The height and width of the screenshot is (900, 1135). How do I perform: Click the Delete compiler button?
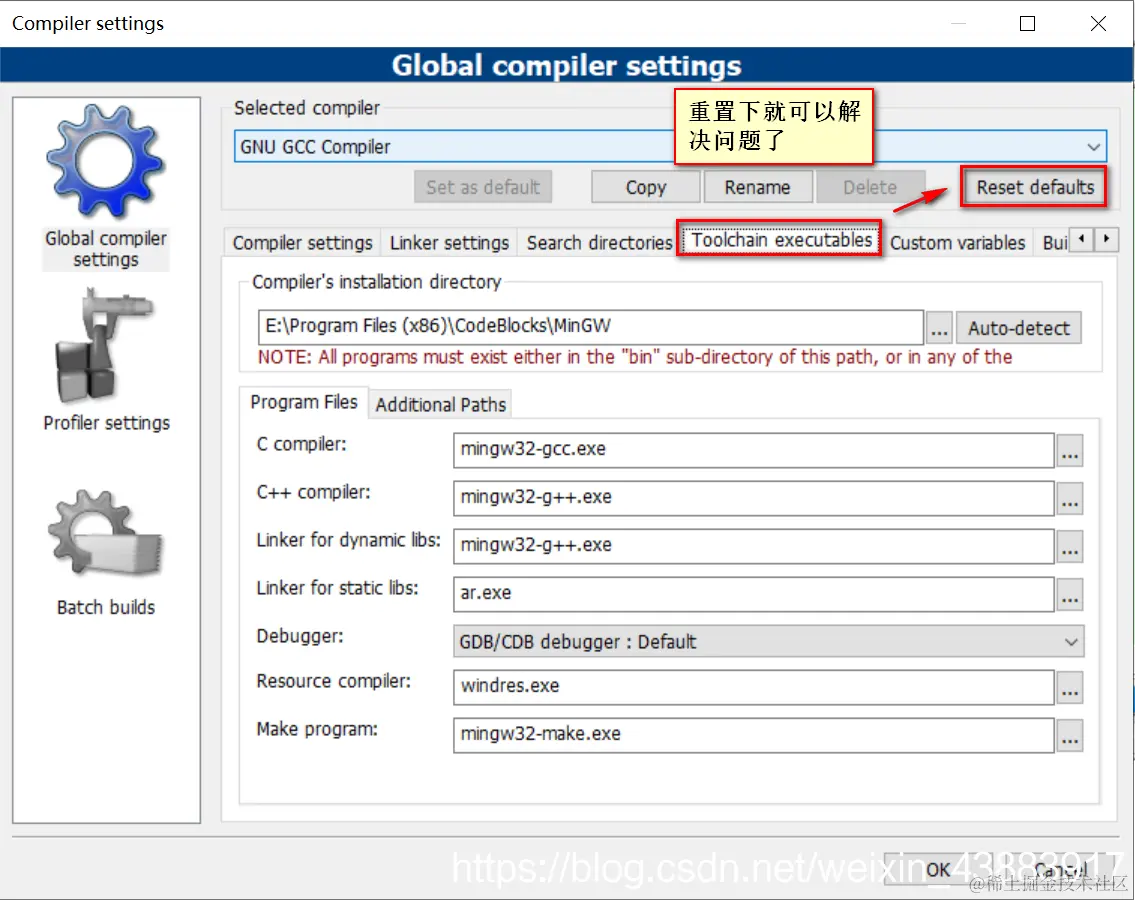pos(870,188)
